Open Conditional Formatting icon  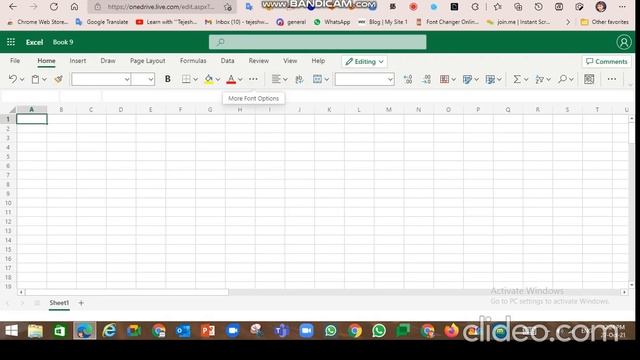pyautogui.click(x=444, y=79)
